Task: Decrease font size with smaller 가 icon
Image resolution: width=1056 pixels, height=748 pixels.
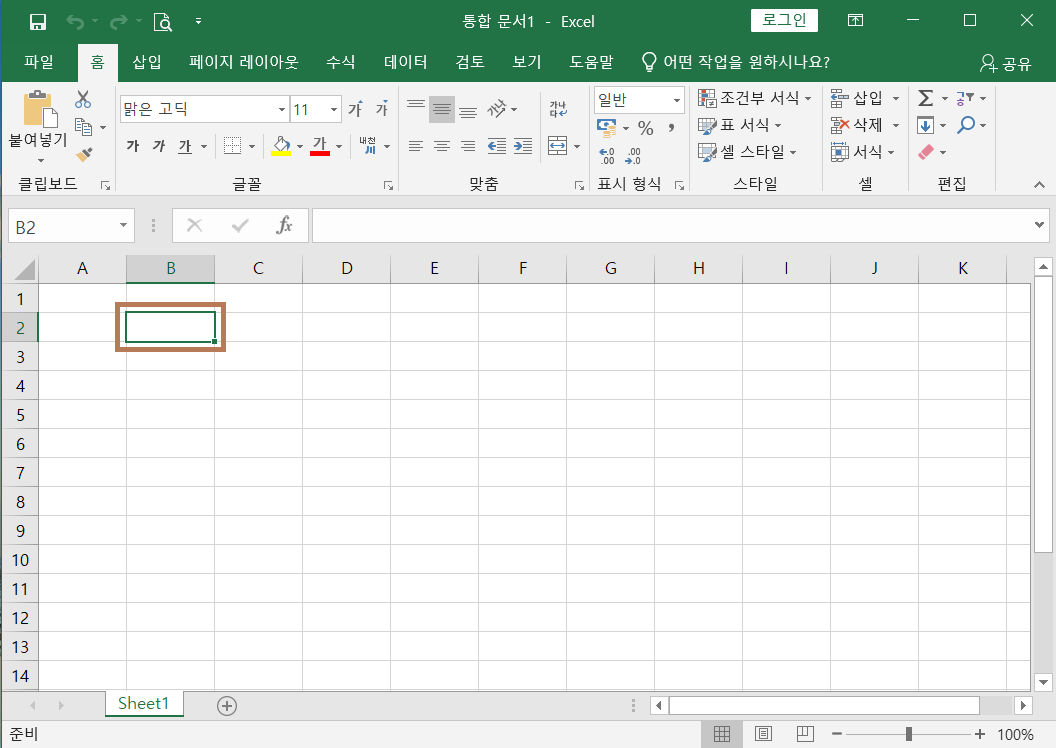Action: click(382, 108)
